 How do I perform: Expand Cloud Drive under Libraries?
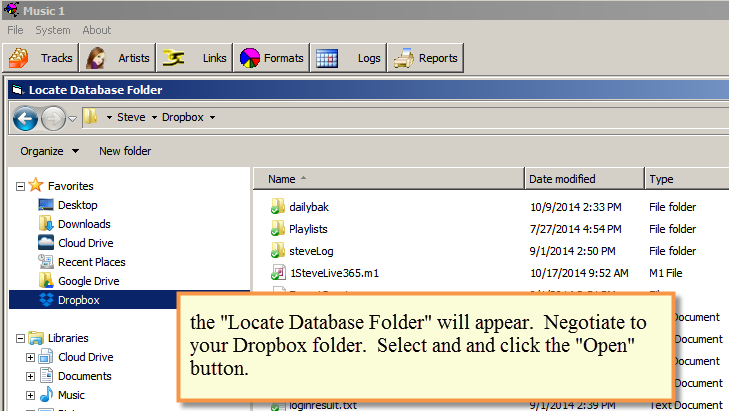click(x=30, y=358)
